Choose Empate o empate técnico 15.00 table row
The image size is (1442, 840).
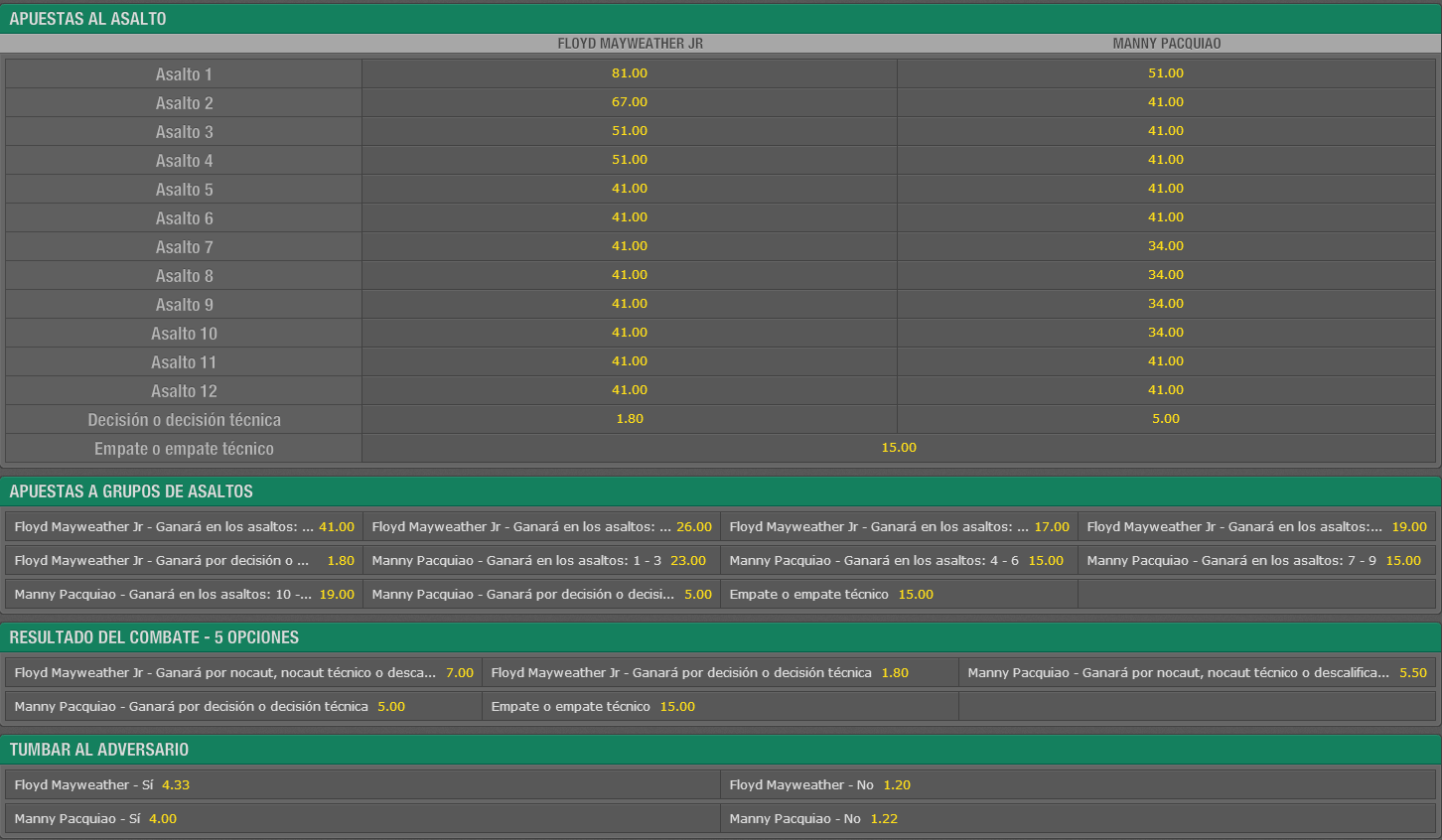tap(899, 448)
